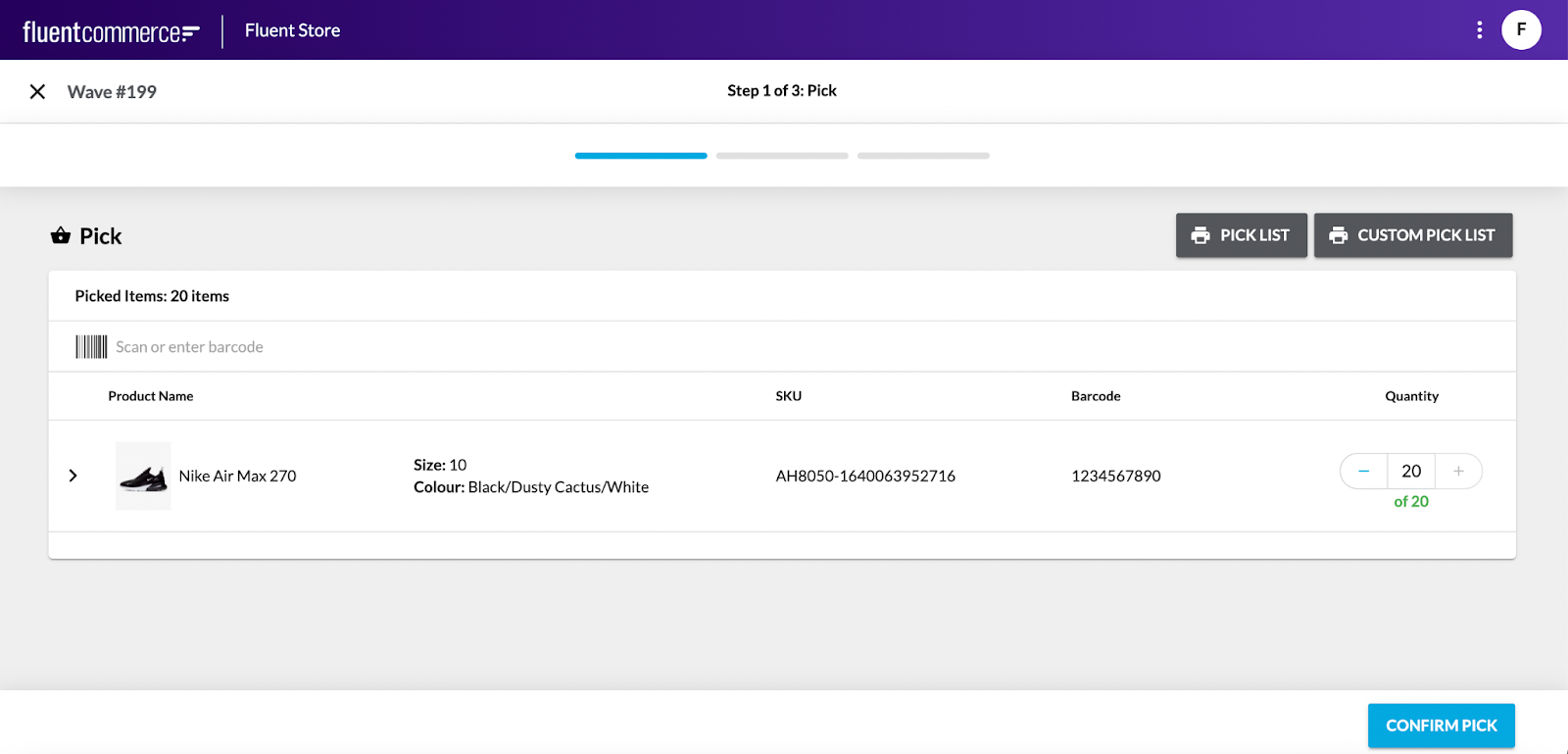Viewport: 1568px width, 754px height.
Task: Select the first blue progress step bar
Action: [x=641, y=156]
